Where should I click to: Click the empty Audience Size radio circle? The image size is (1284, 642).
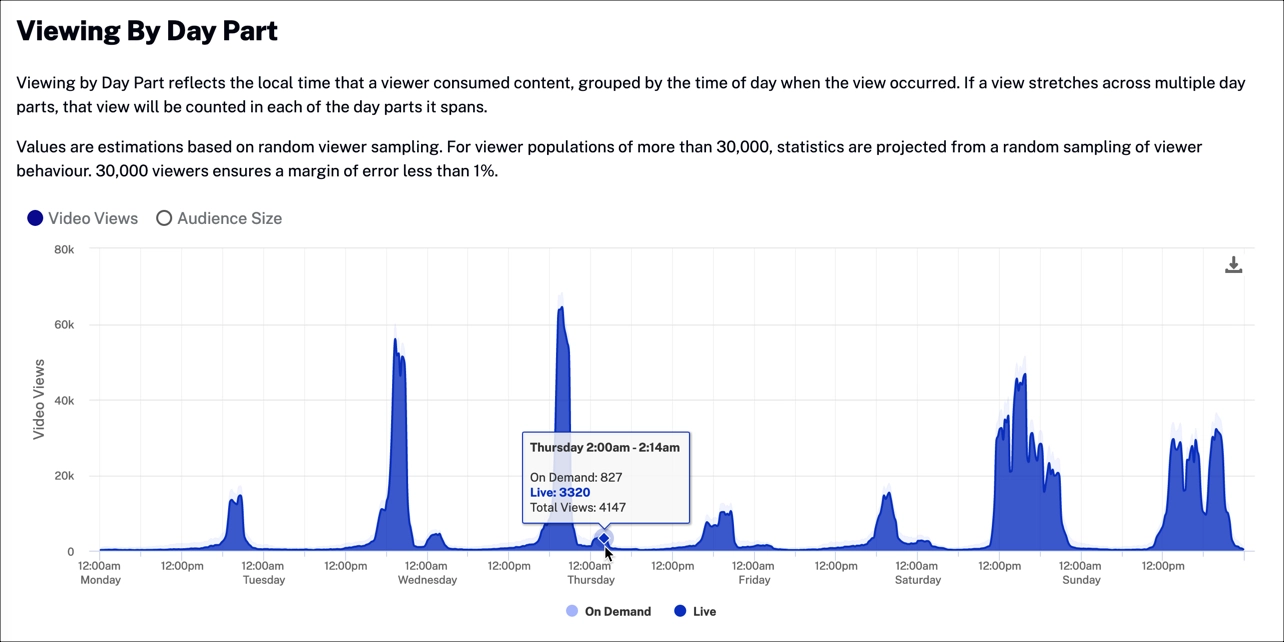pyautogui.click(x=164, y=218)
